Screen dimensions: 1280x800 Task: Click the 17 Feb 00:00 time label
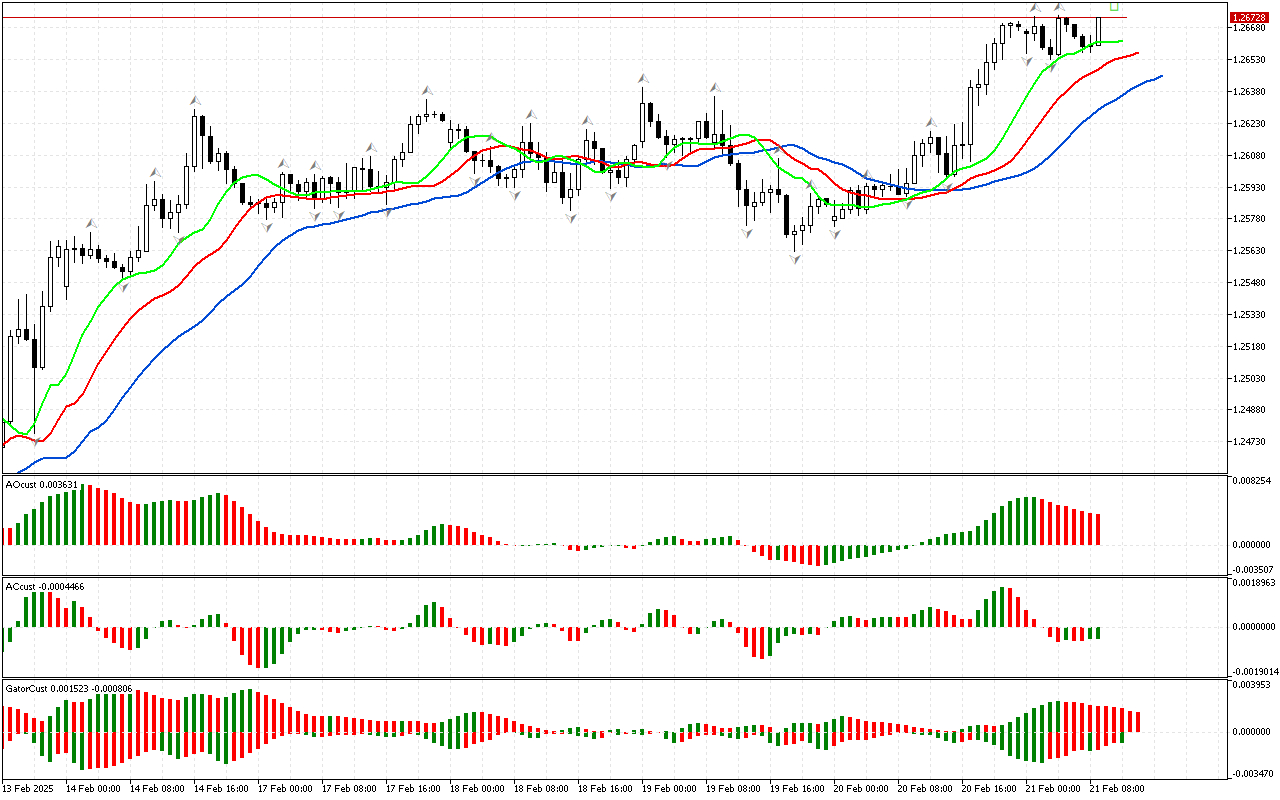click(285, 788)
